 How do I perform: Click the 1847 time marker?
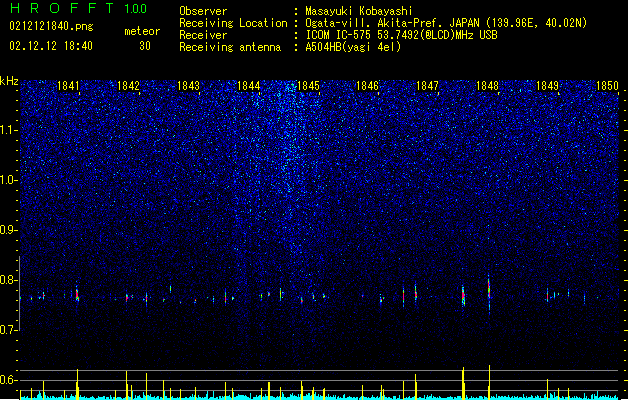(428, 86)
